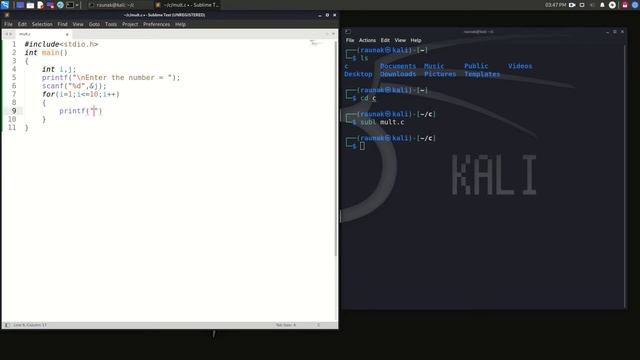
Task: Open the Project menu
Action: click(130, 24)
